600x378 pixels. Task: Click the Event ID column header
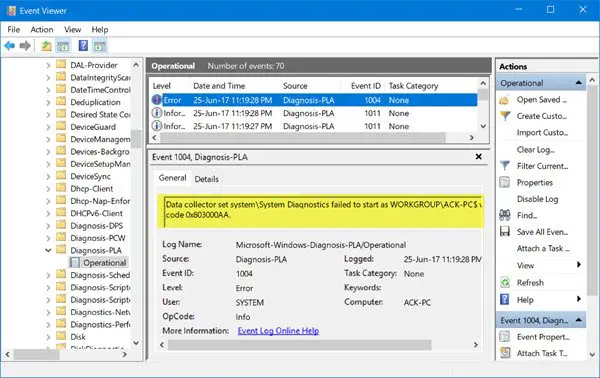365,86
